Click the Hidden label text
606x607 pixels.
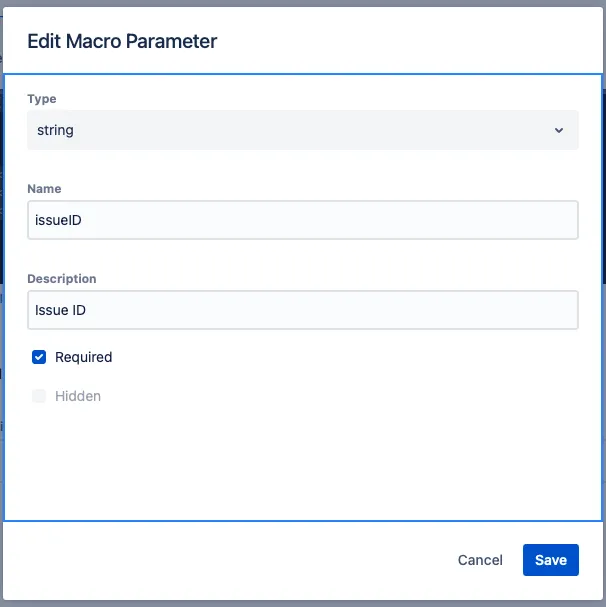click(x=78, y=396)
